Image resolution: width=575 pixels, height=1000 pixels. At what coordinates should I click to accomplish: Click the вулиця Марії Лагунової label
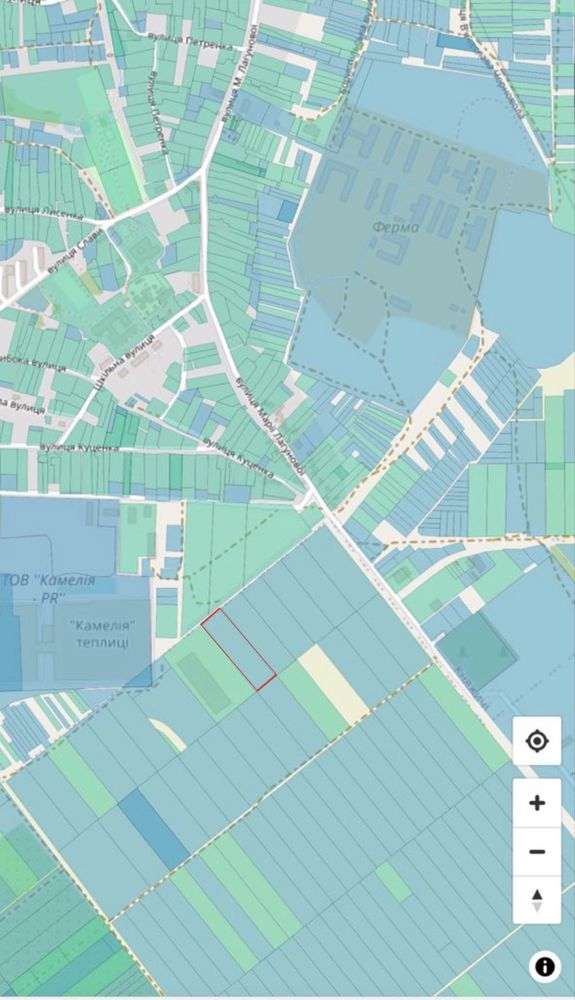(x=268, y=426)
